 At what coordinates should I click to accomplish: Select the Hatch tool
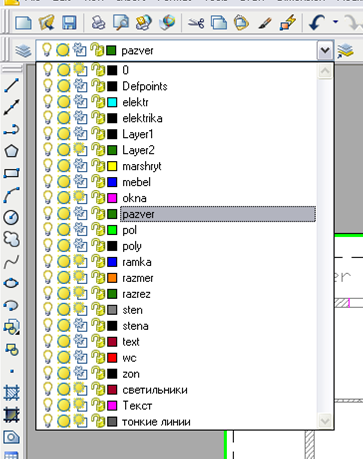pos(11,393)
